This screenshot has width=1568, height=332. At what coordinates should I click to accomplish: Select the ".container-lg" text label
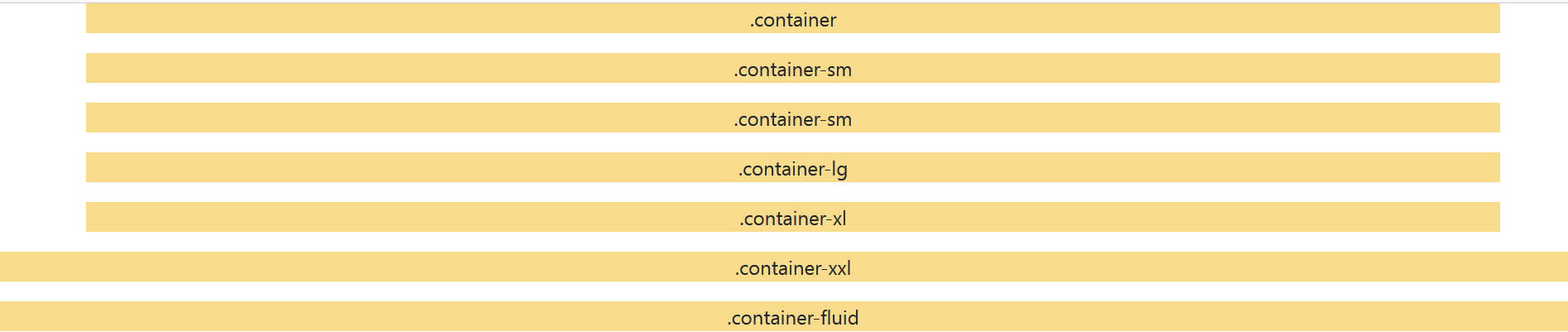click(792, 169)
